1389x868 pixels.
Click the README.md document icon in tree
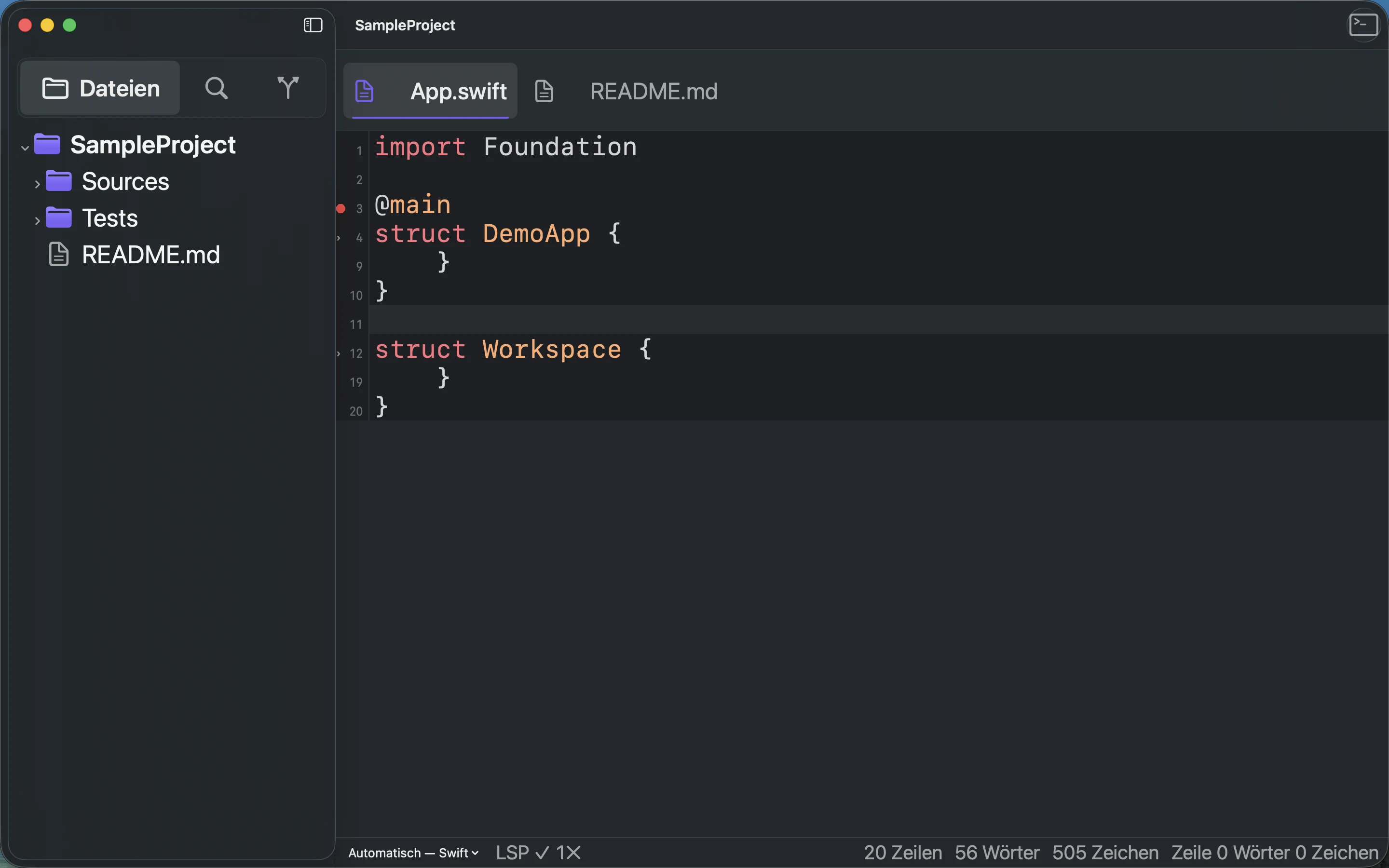pos(58,254)
